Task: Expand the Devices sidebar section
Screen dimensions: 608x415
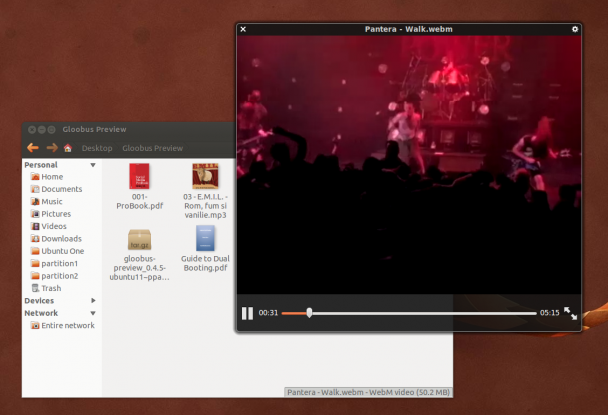Action: tap(93, 301)
